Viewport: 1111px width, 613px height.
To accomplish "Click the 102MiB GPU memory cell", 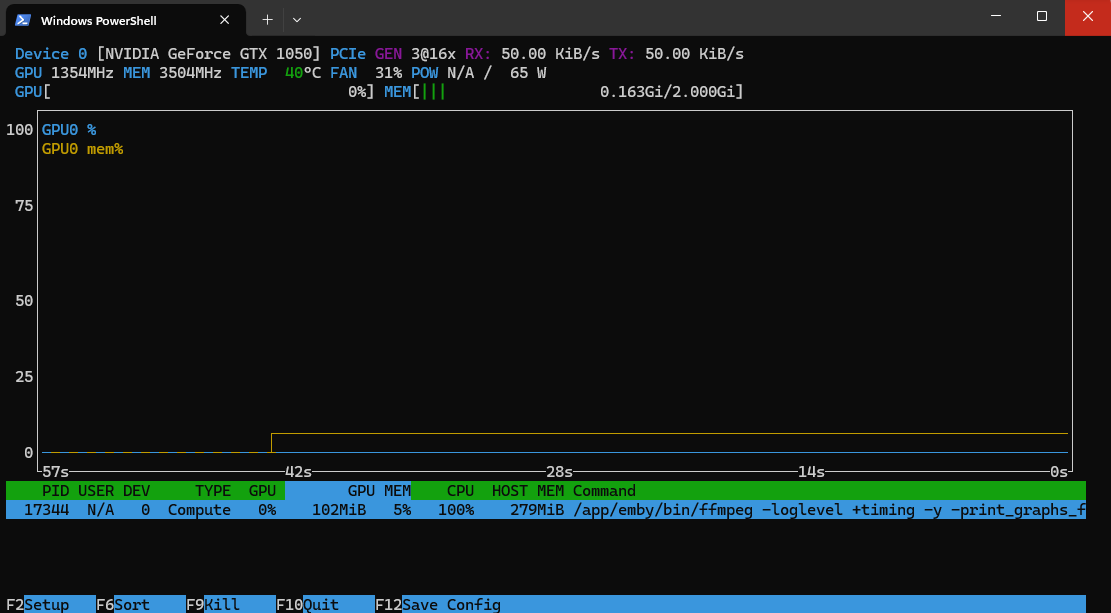I will (x=339, y=510).
